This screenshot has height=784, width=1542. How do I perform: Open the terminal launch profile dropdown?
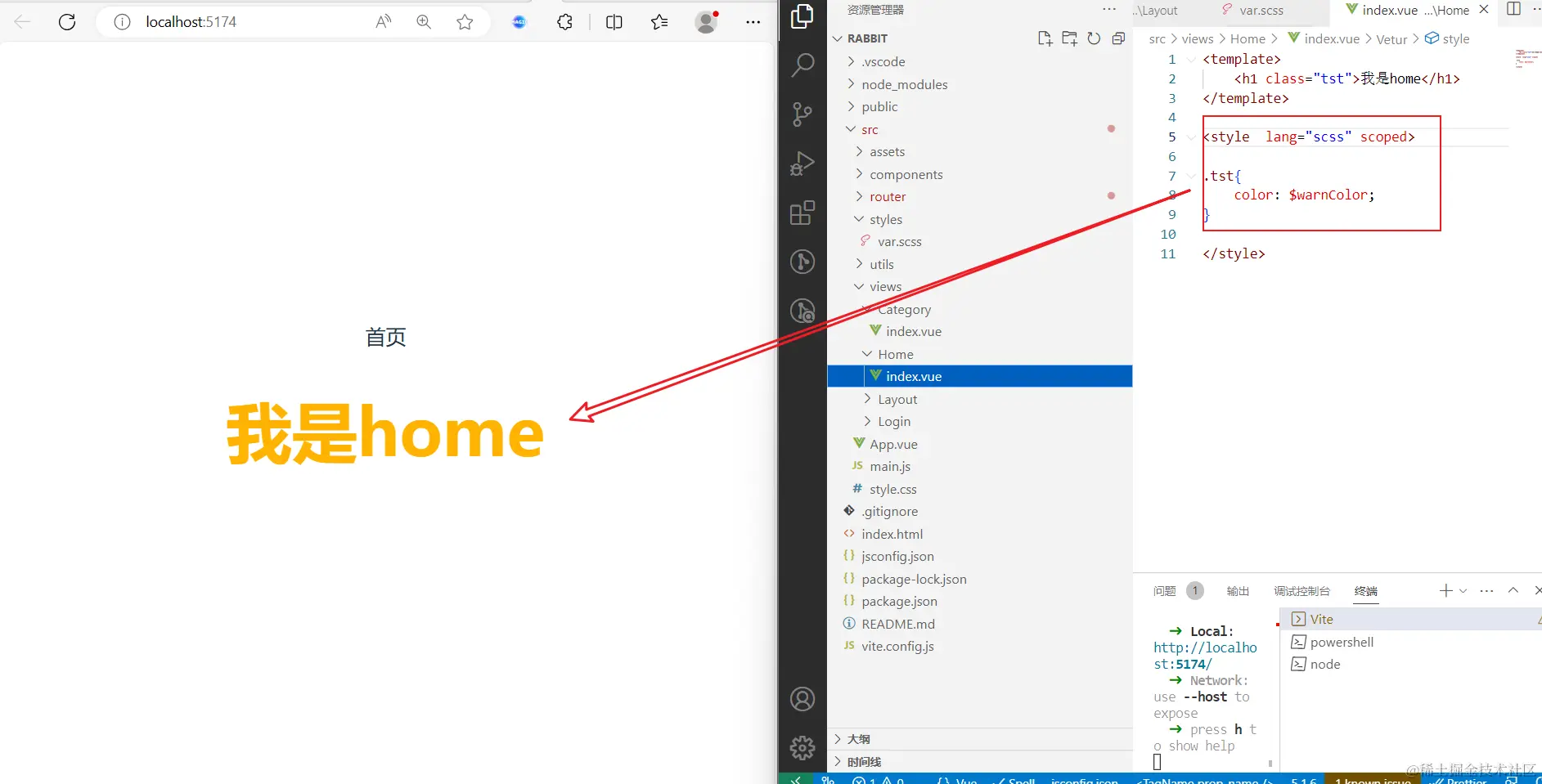pyautogui.click(x=1463, y=591)
